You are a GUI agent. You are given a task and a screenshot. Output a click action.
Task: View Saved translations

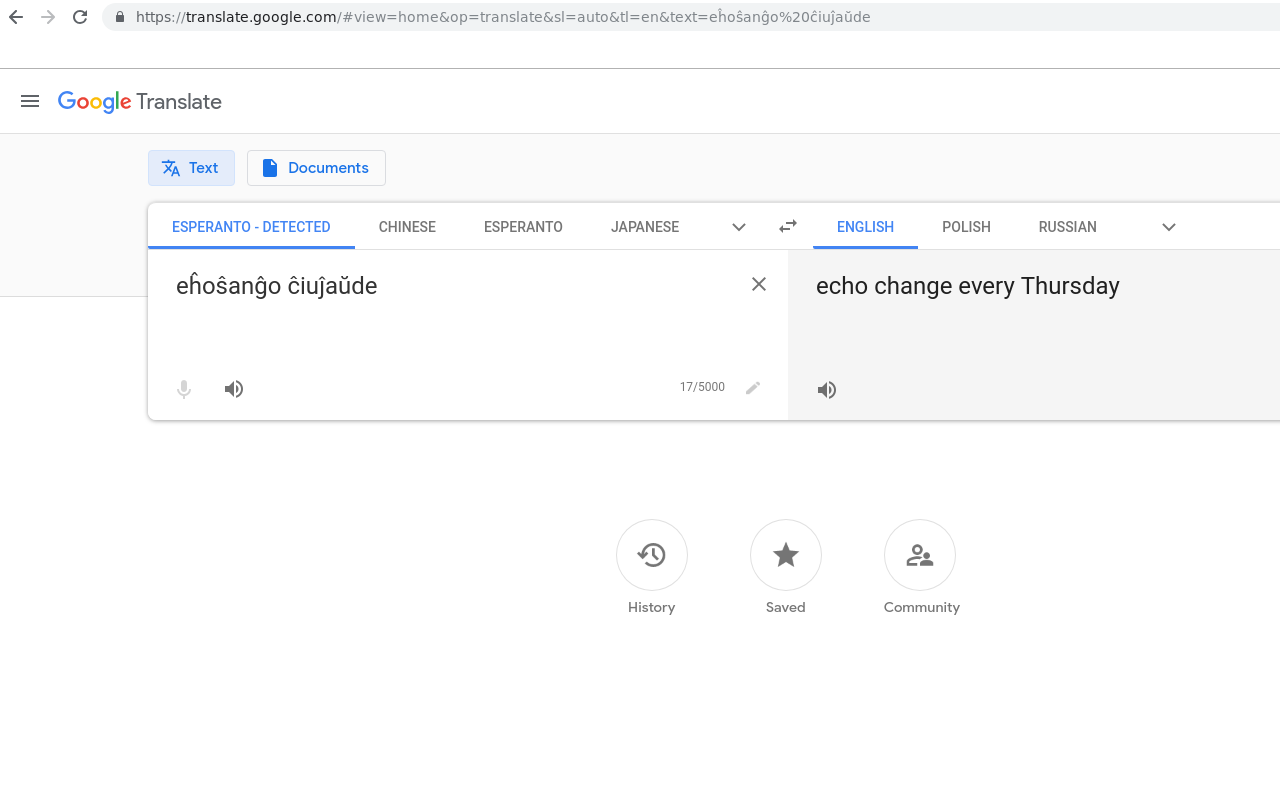785,555
